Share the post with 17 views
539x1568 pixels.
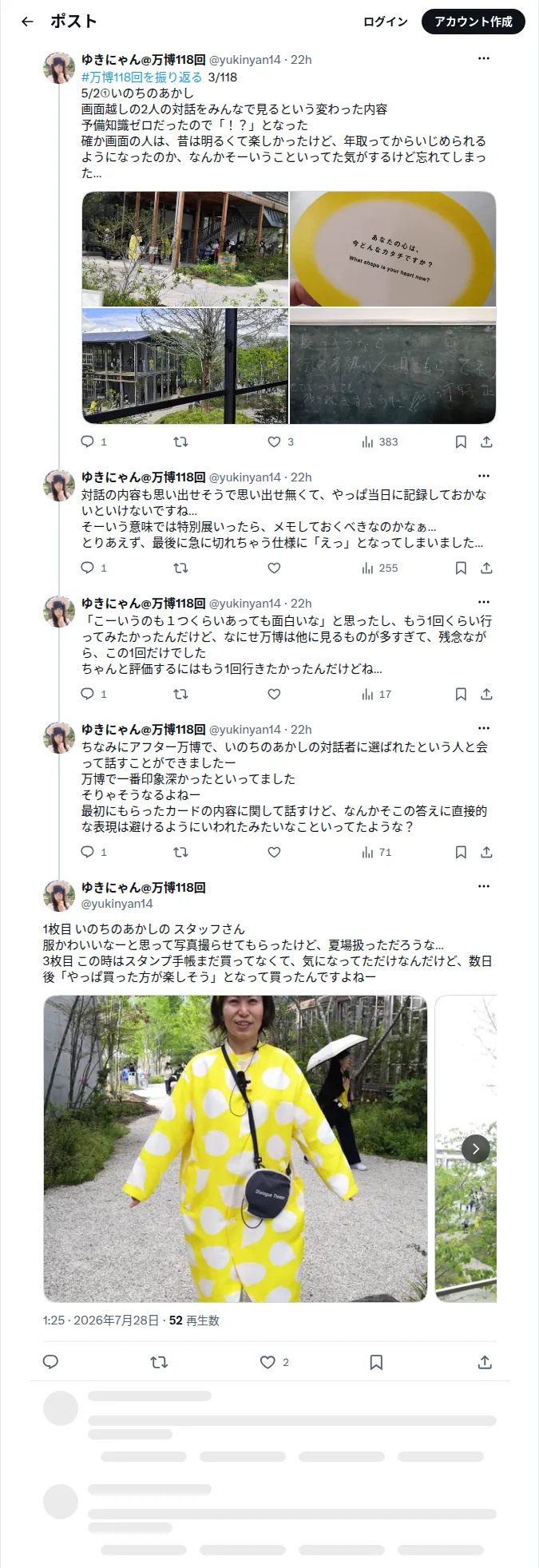(x=486, y=694)
